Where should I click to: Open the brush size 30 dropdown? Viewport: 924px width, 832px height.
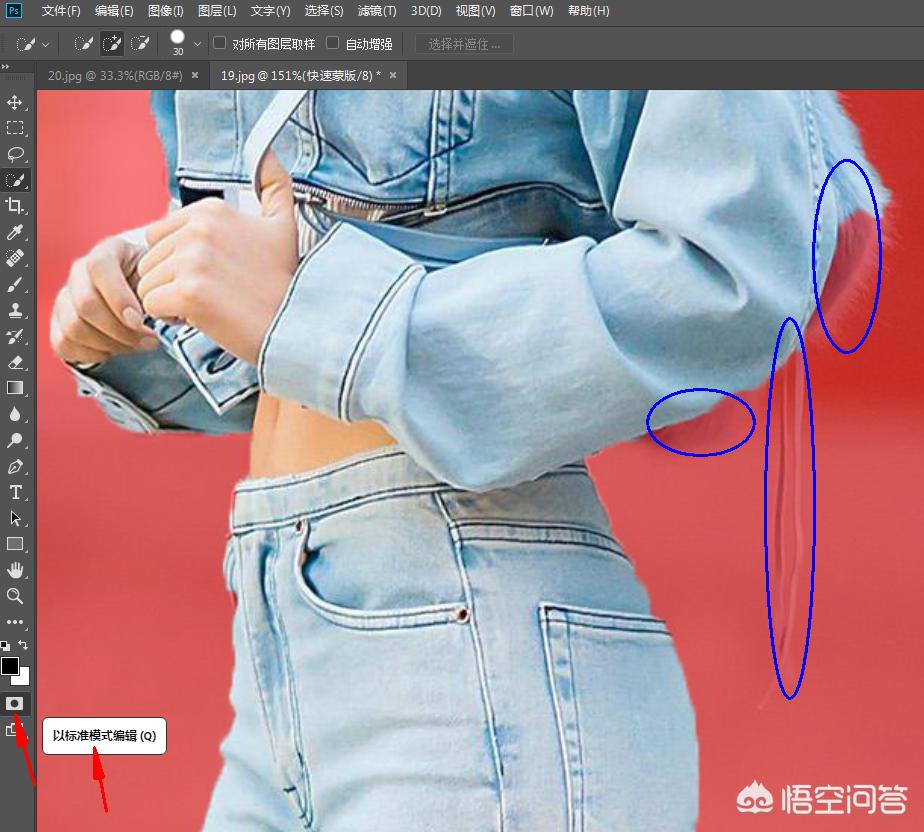pos(196,43)
